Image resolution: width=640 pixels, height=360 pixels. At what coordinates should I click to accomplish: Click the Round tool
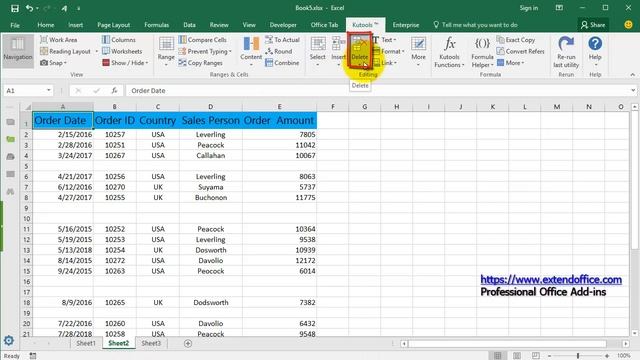pyautogui.click(x=278, y=51)
